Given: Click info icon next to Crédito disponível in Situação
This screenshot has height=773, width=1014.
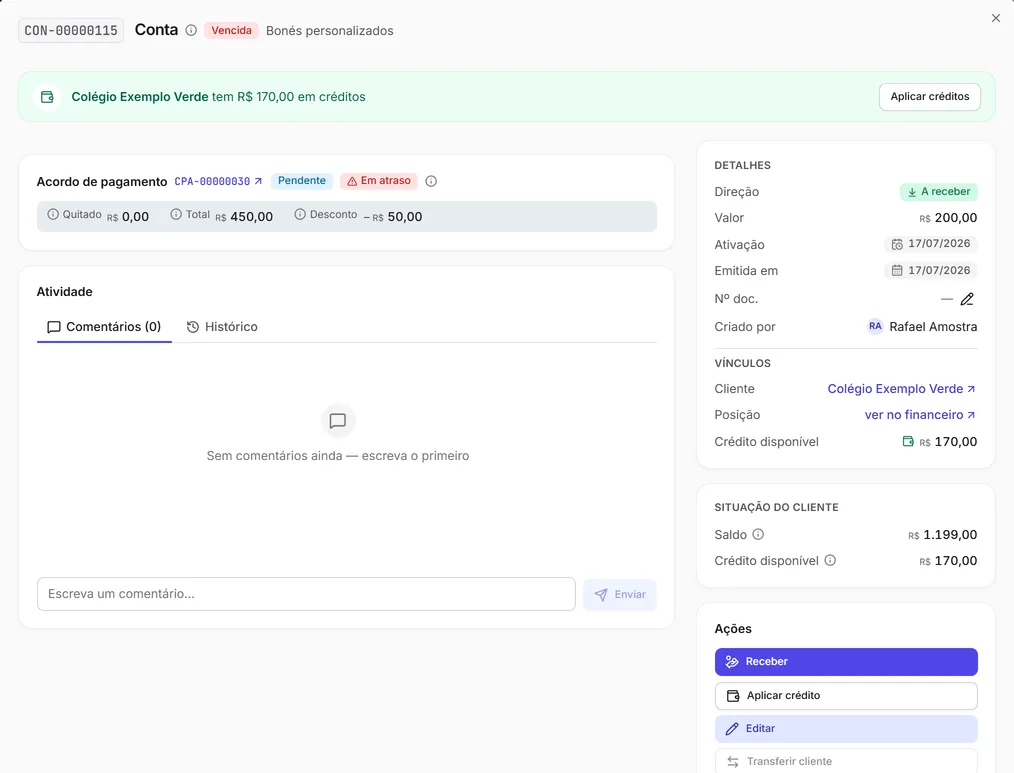Looking at the screenshot, I should tap(830, 560).
